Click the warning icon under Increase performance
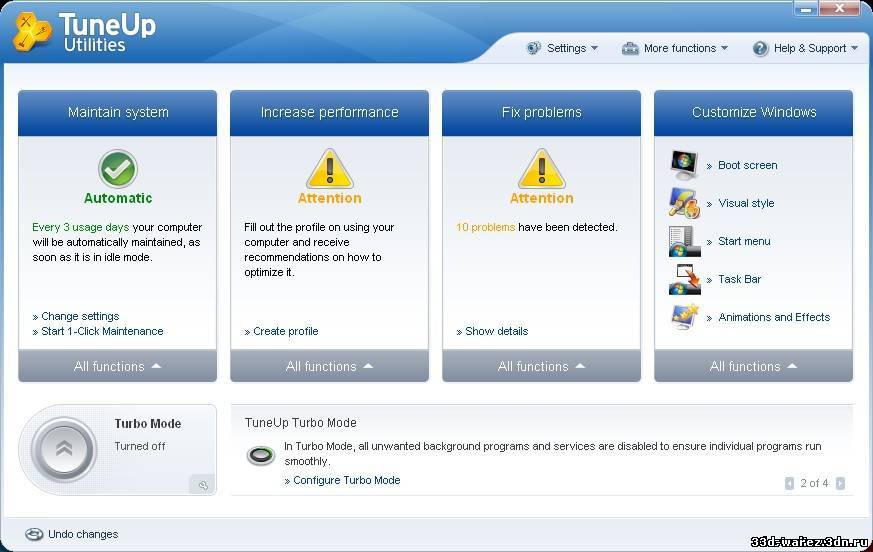Screen dimensions: 873x552 (330, 168)
